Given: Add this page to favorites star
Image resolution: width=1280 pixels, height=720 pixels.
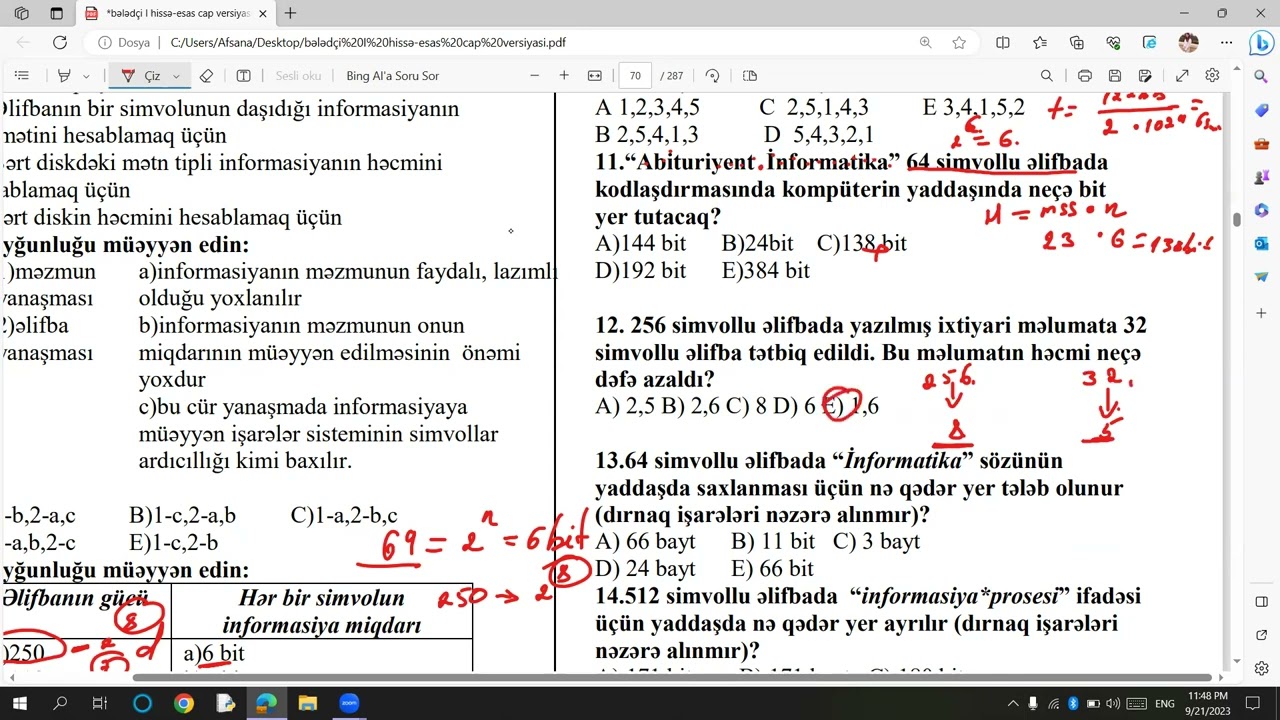Looking at the screenshot, I should pos(959,43).
